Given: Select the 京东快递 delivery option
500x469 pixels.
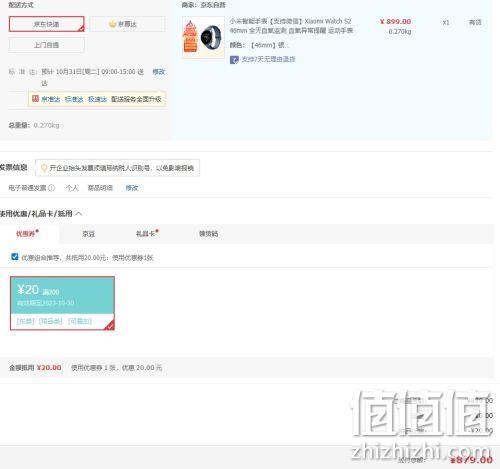Looking at the screenshot, I should (x=47, y=24).
